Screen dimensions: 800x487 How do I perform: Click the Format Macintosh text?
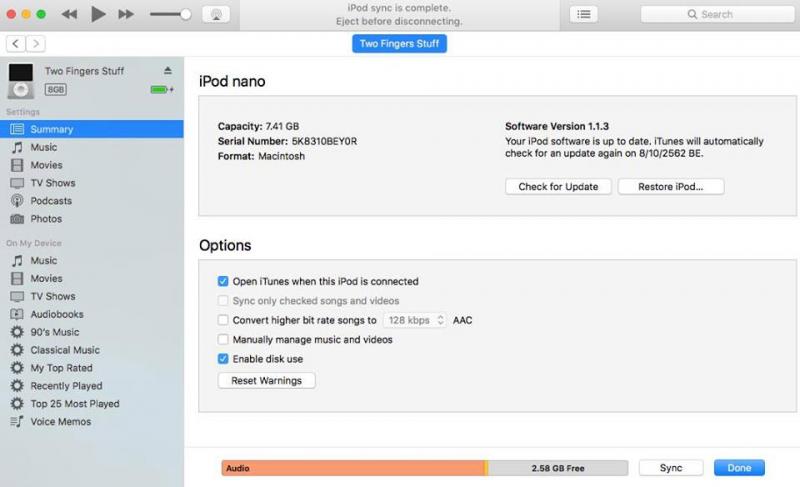pyautogui.click(x=261, y=157)
